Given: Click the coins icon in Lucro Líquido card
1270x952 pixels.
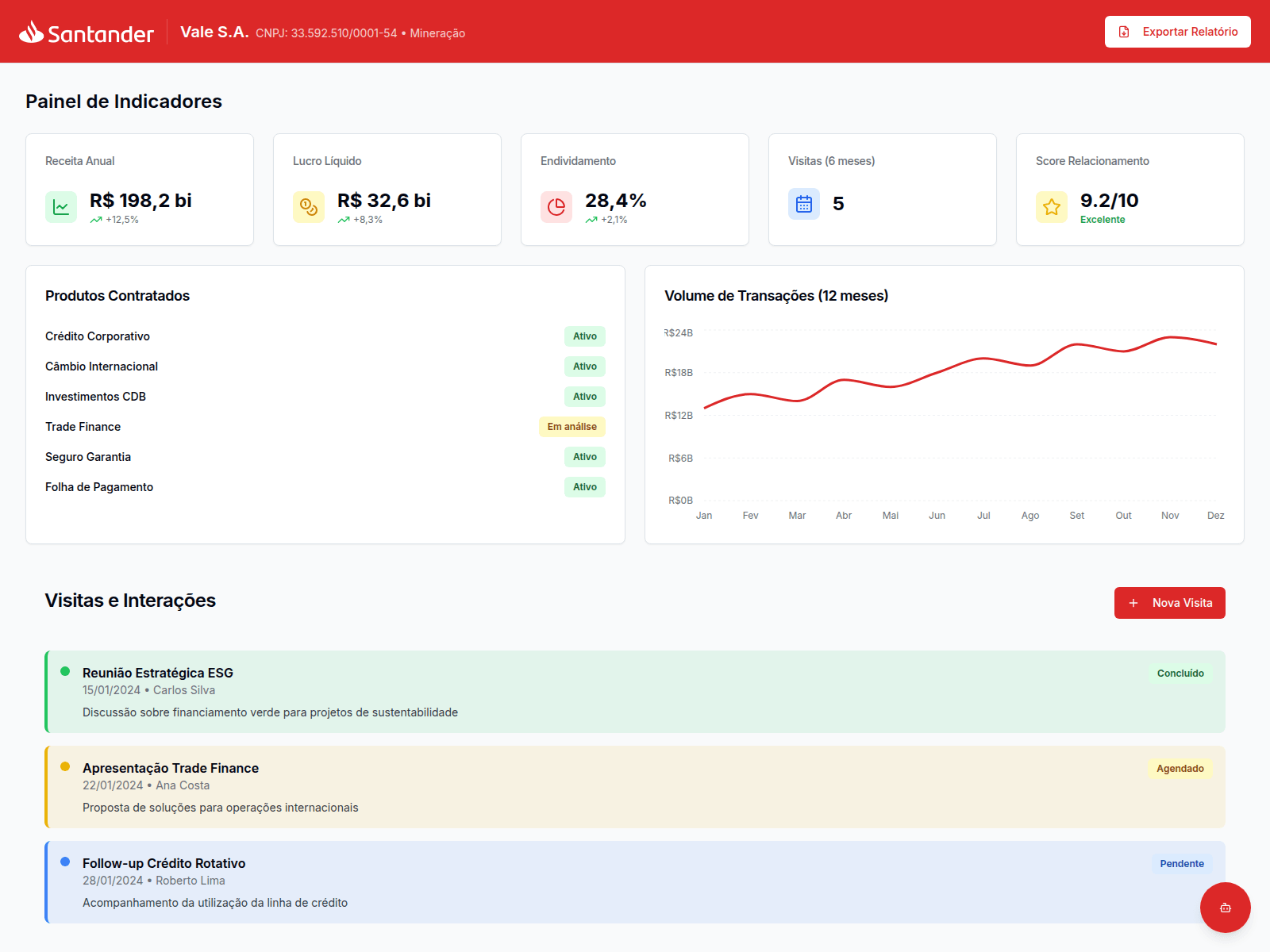Looking at the screenshot, I should pyautogui.click(x=309, y=207).
